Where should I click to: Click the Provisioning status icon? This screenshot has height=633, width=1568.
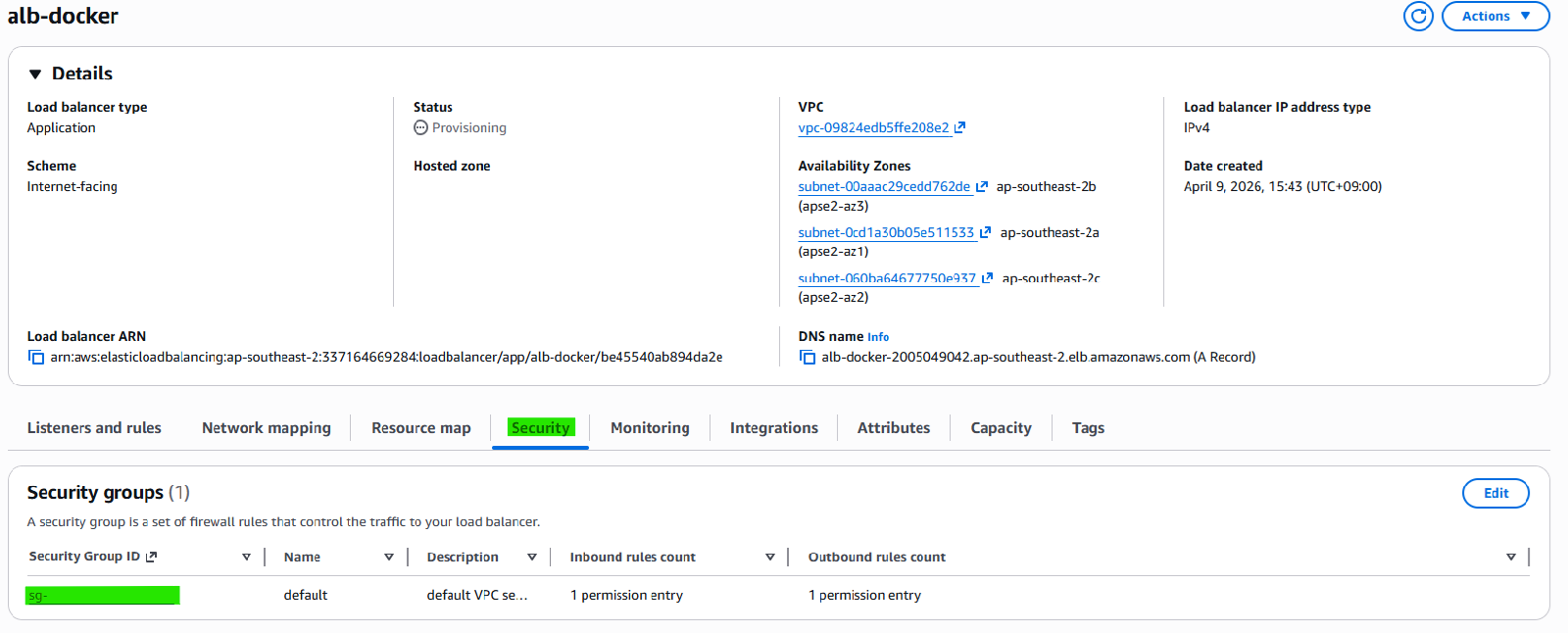tap(420, 127)
